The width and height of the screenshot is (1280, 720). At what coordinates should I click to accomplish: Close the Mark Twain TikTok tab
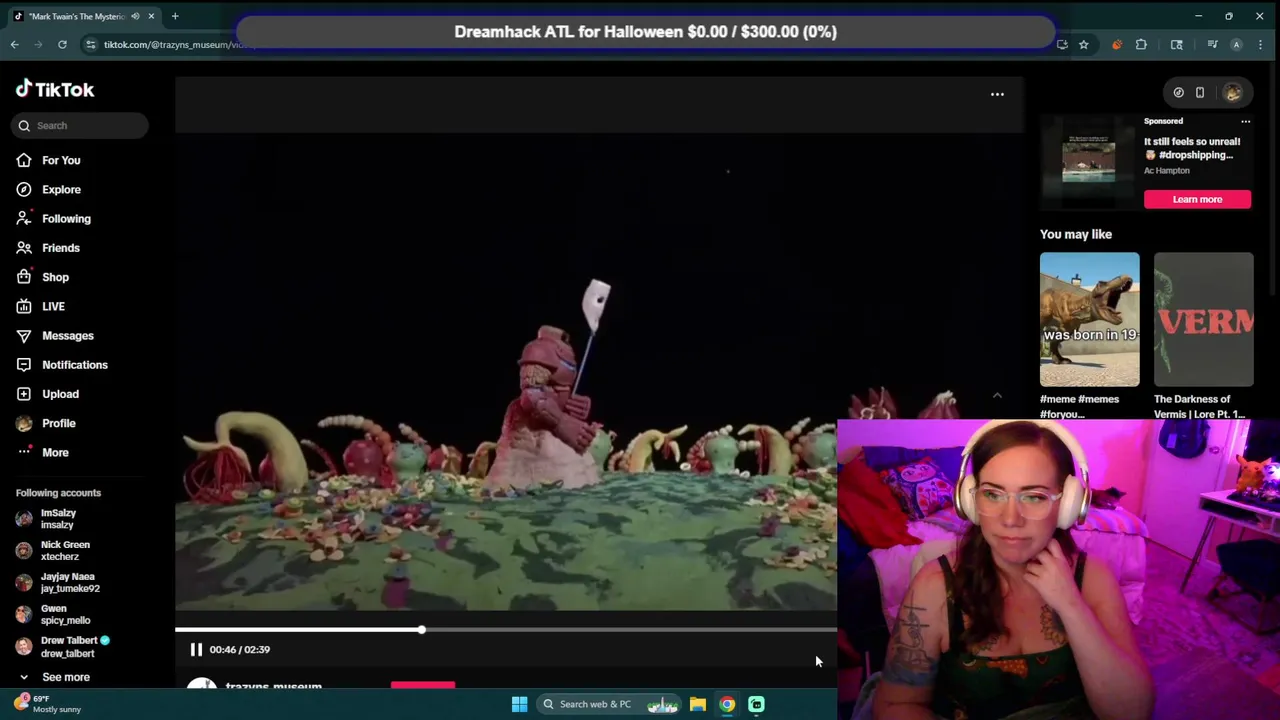point(151,16)
